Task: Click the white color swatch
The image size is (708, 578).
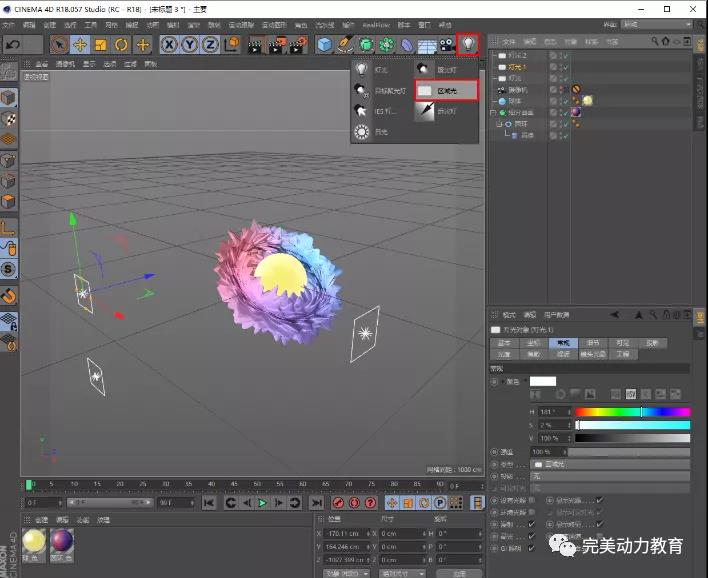Action: click(542, 381)
